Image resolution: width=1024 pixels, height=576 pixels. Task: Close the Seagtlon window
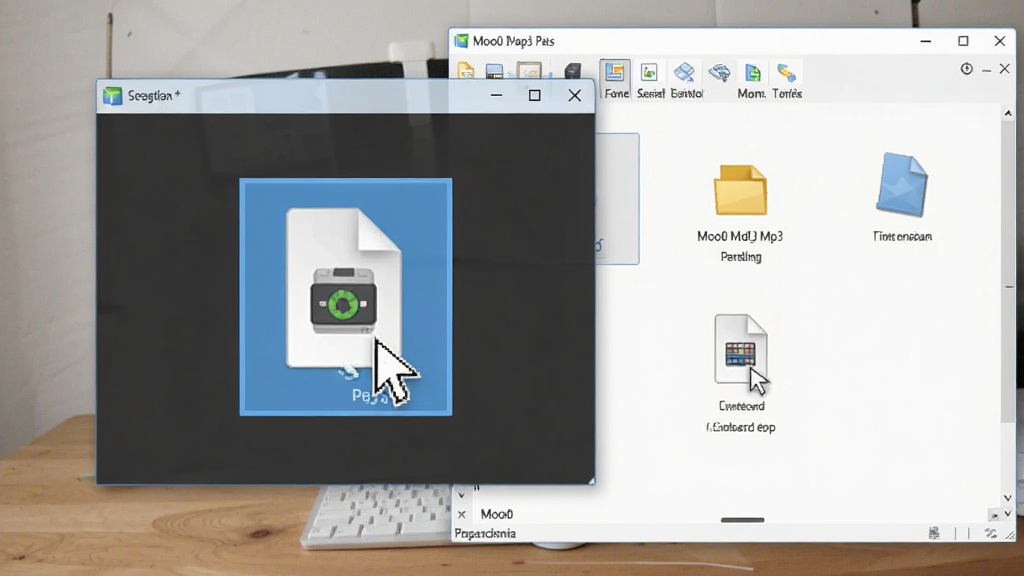pyautogui.click(x=575, y=96)
